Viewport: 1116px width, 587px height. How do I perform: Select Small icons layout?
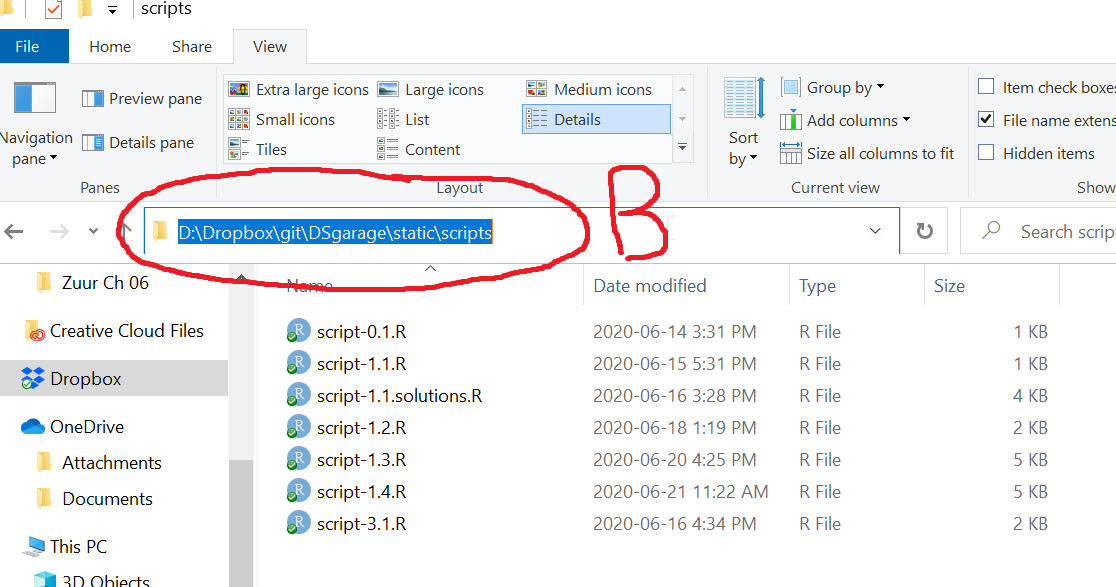(281, 120)
